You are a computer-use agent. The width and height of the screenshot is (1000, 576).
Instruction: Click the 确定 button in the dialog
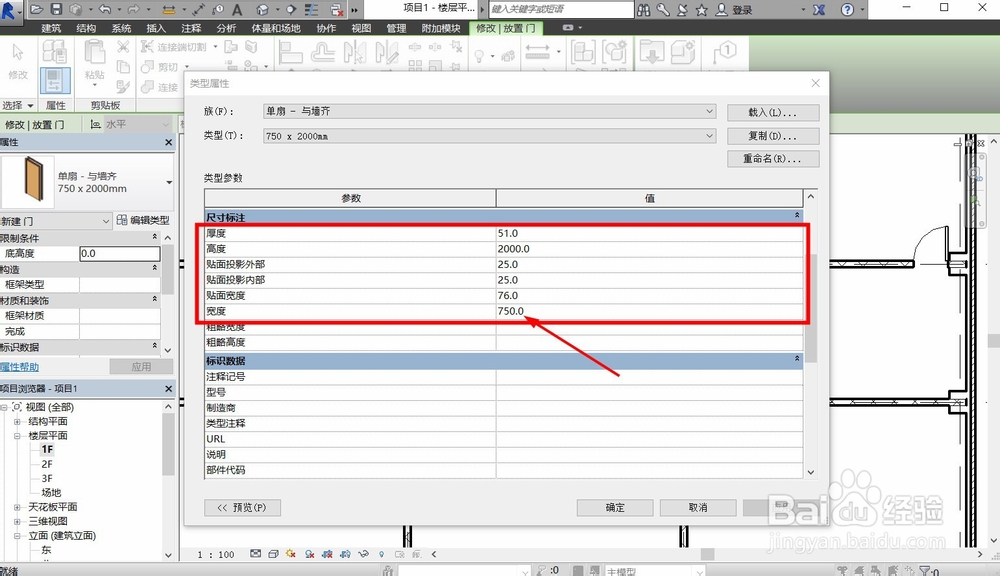pos(615,508)
